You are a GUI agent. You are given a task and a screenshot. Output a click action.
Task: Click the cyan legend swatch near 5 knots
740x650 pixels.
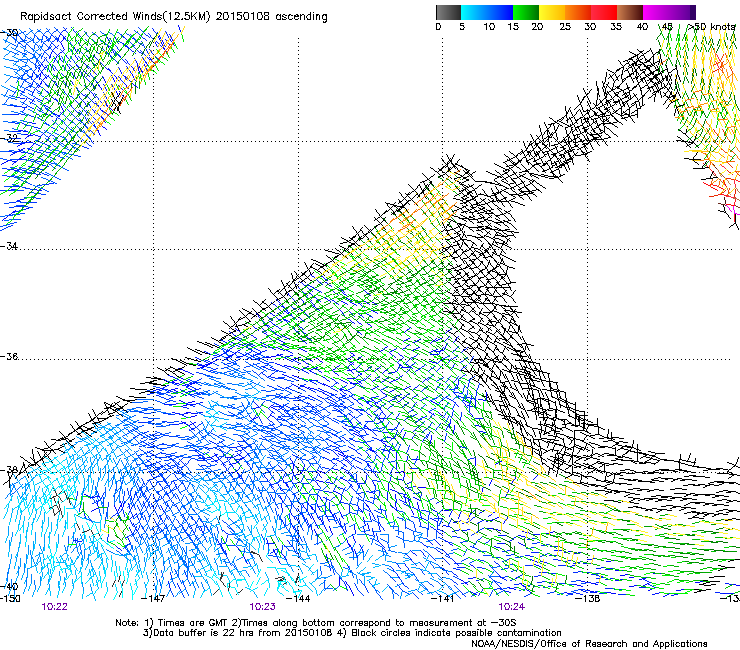[x=473, y=12]
